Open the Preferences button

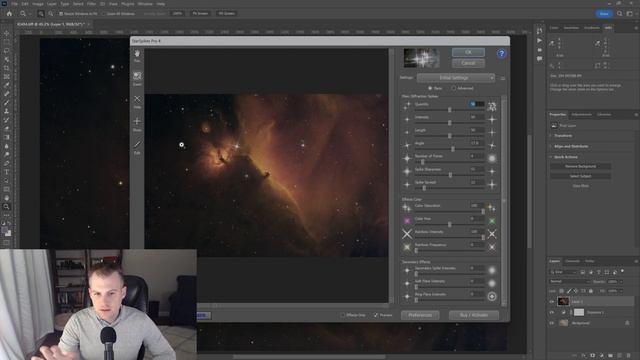click(x=420, y=315)
